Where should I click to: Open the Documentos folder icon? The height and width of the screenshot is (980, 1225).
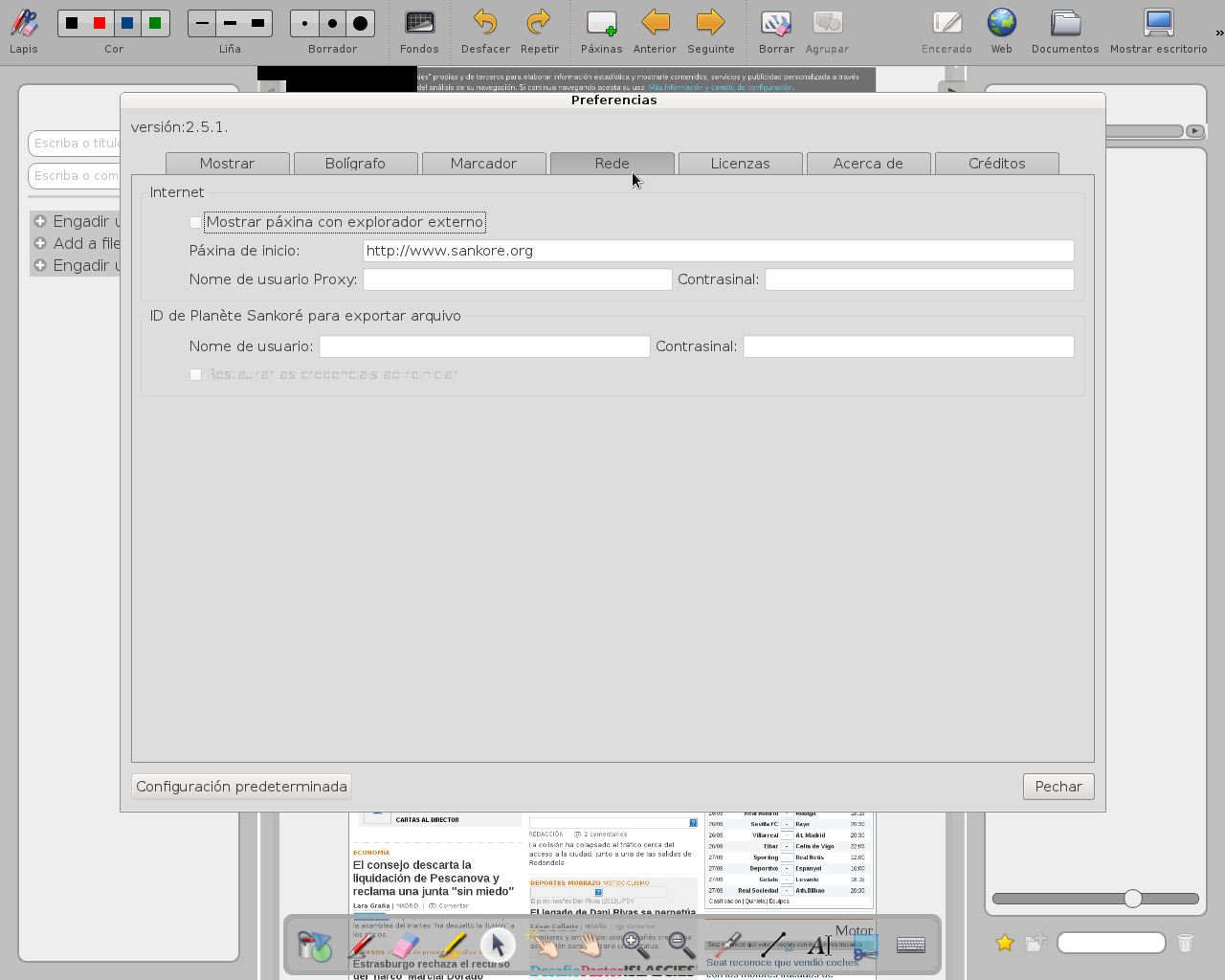click(1064, 23)
